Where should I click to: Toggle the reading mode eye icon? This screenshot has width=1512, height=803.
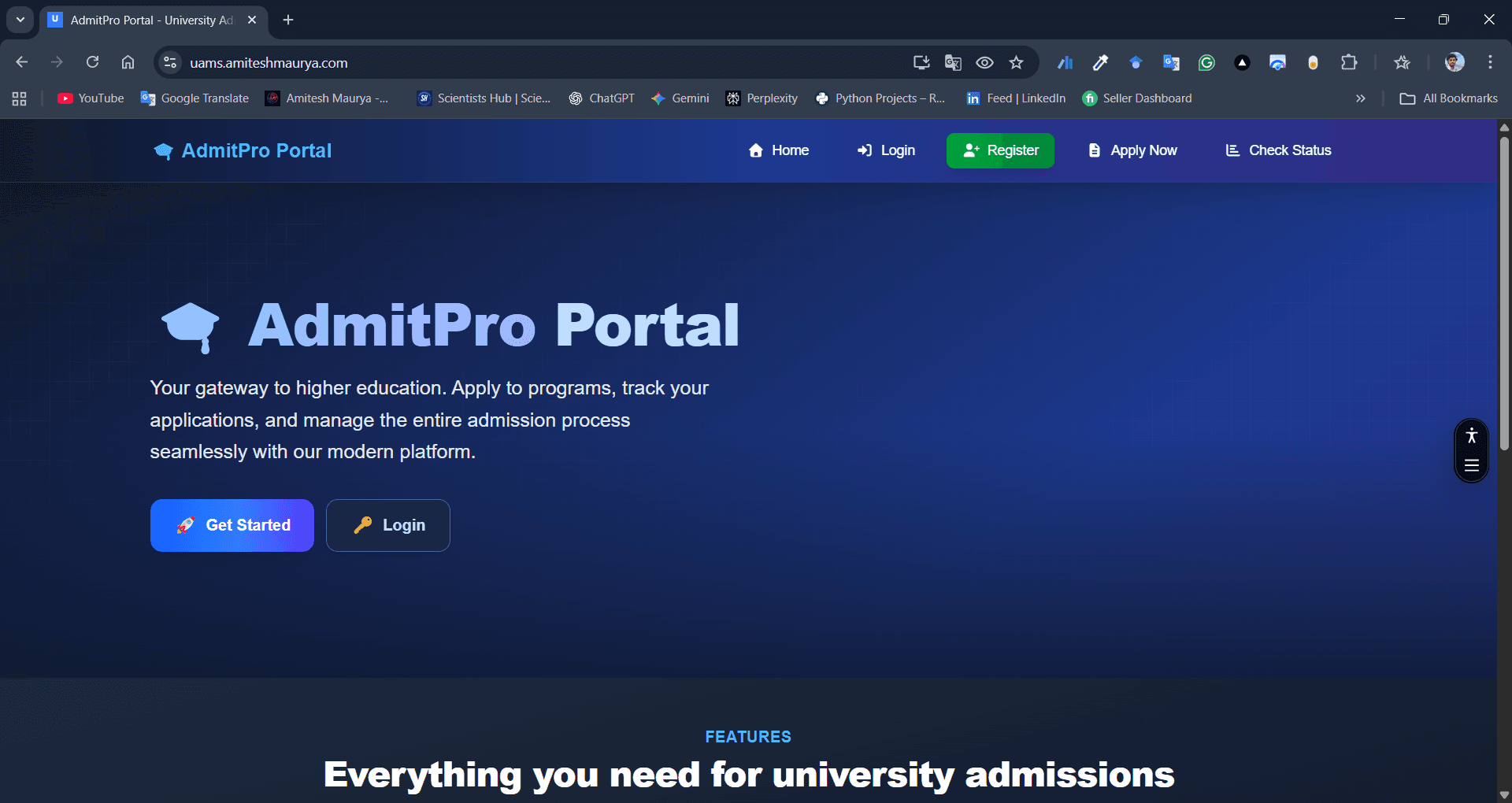click(x=984, y=62)
